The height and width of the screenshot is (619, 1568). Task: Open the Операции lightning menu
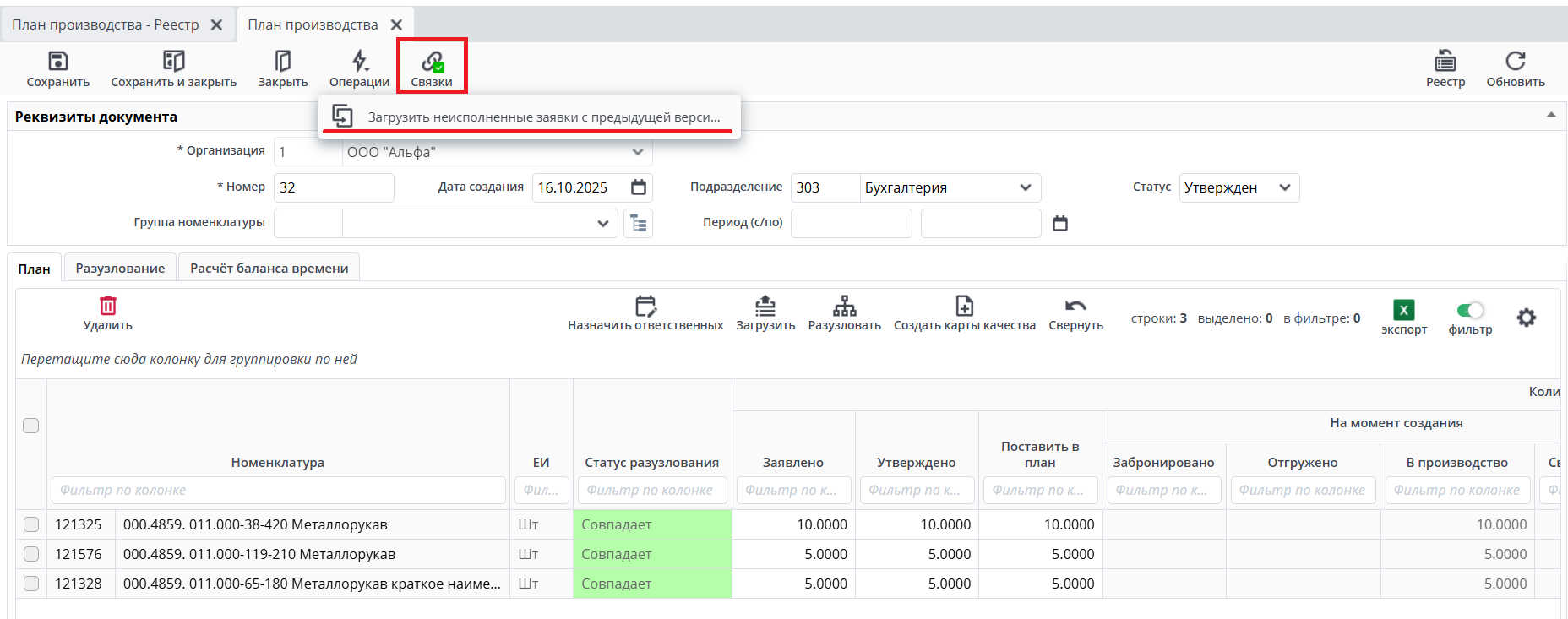tap(359, 62)
